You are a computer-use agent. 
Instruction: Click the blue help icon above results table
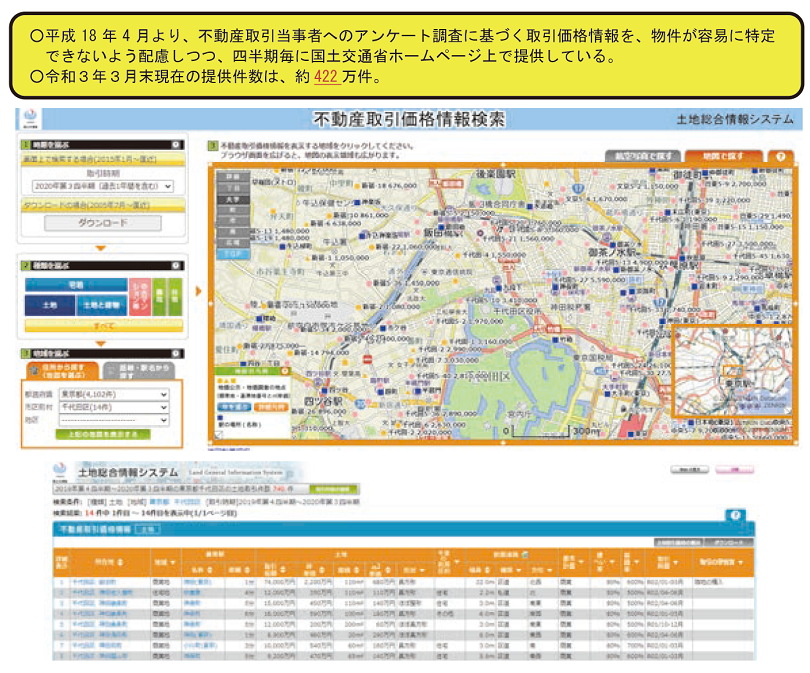pos(735,514)
